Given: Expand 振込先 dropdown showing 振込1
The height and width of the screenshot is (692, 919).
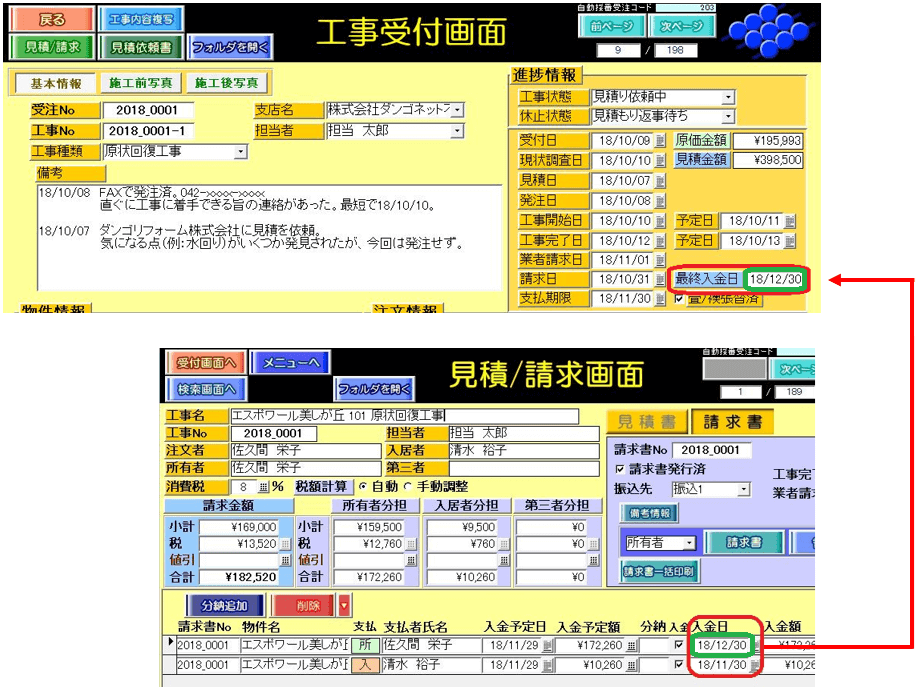Looking at the screenshot, I should coord(743,489).
